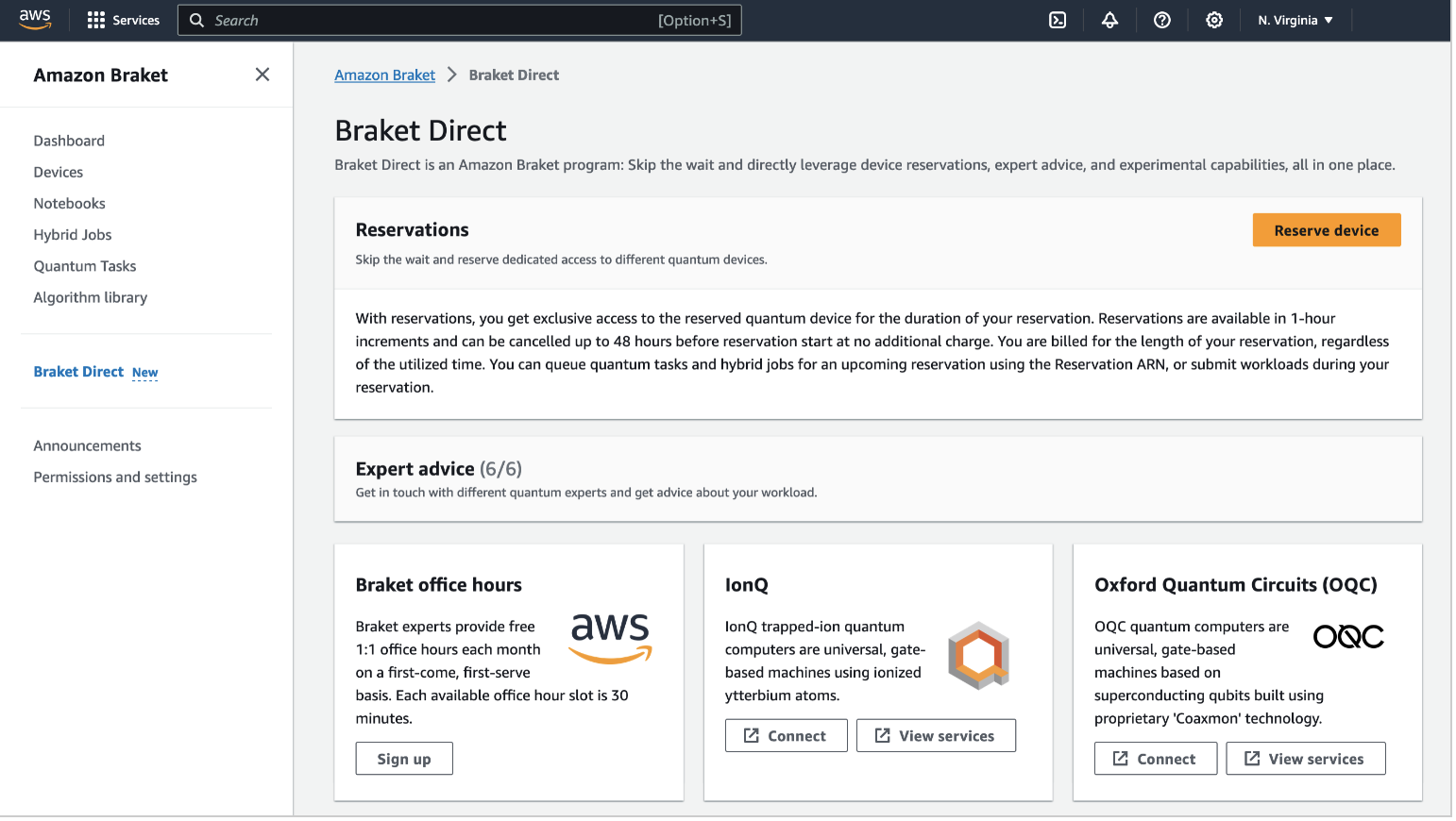The height and width of the screenshot is (821, 1456).
Task: Click external-link icon on IonQ View services
Action: click(883, 735)
